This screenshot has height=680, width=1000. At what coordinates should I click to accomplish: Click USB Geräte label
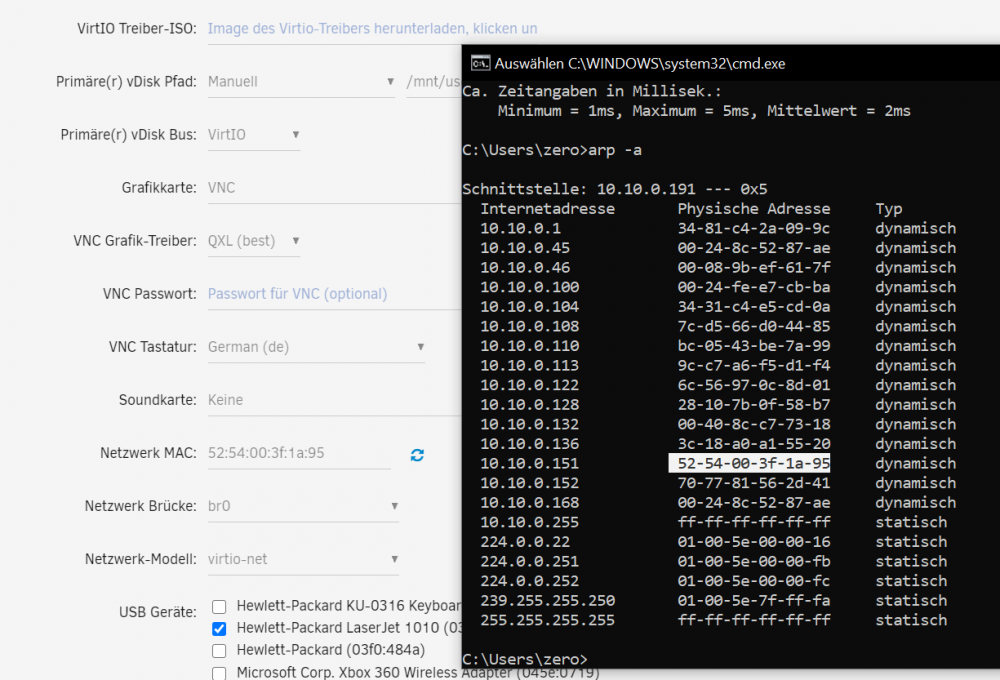tap(158, 612)
